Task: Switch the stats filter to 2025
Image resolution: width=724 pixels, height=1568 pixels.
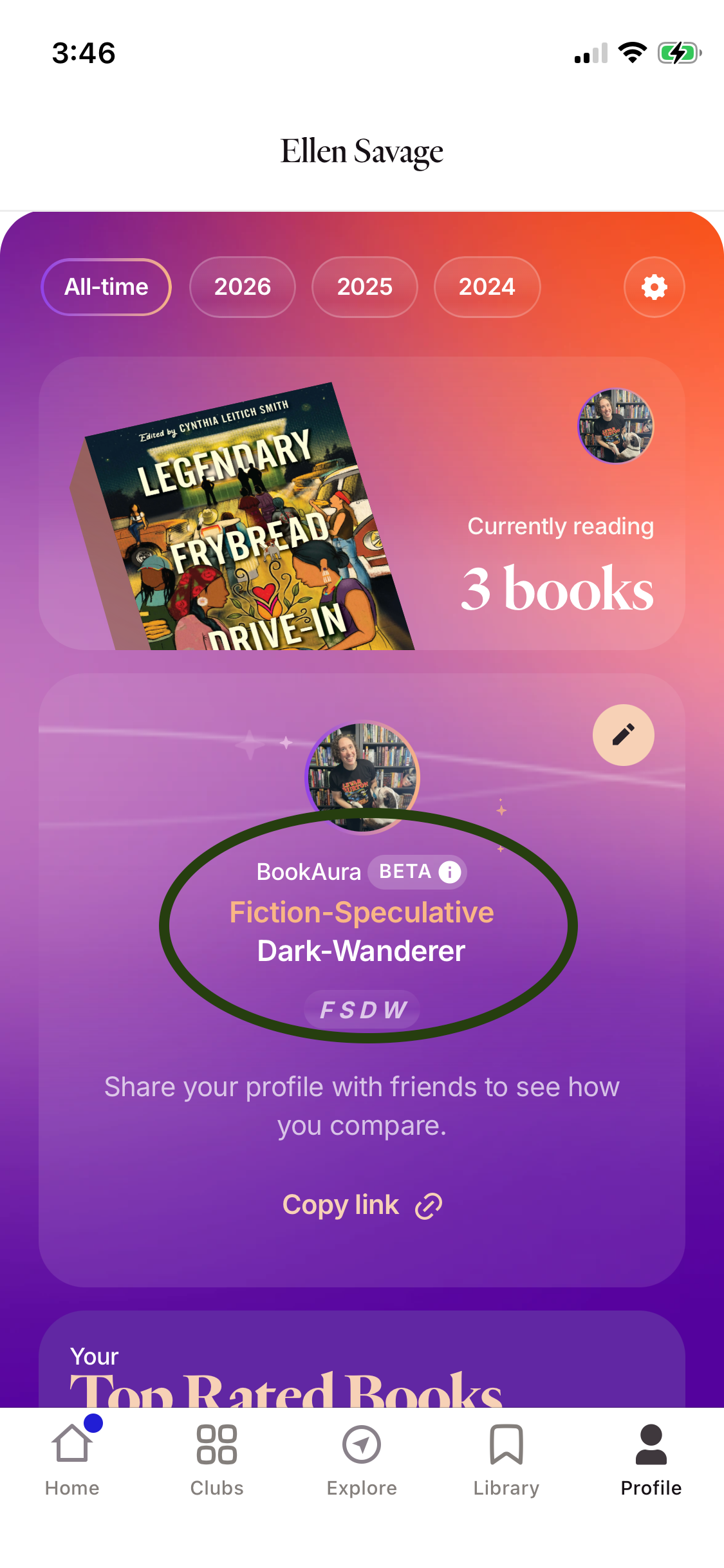Action: coord(365,287)
